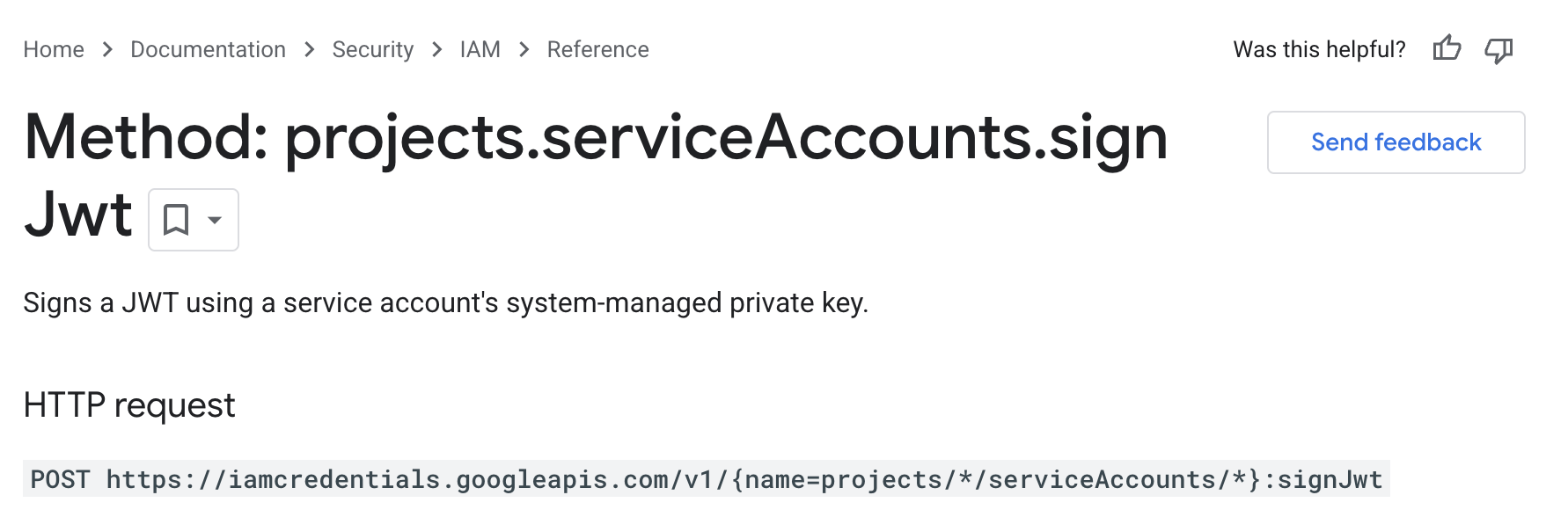Click the POST keyword in the code line

click(x=60, y=479)
